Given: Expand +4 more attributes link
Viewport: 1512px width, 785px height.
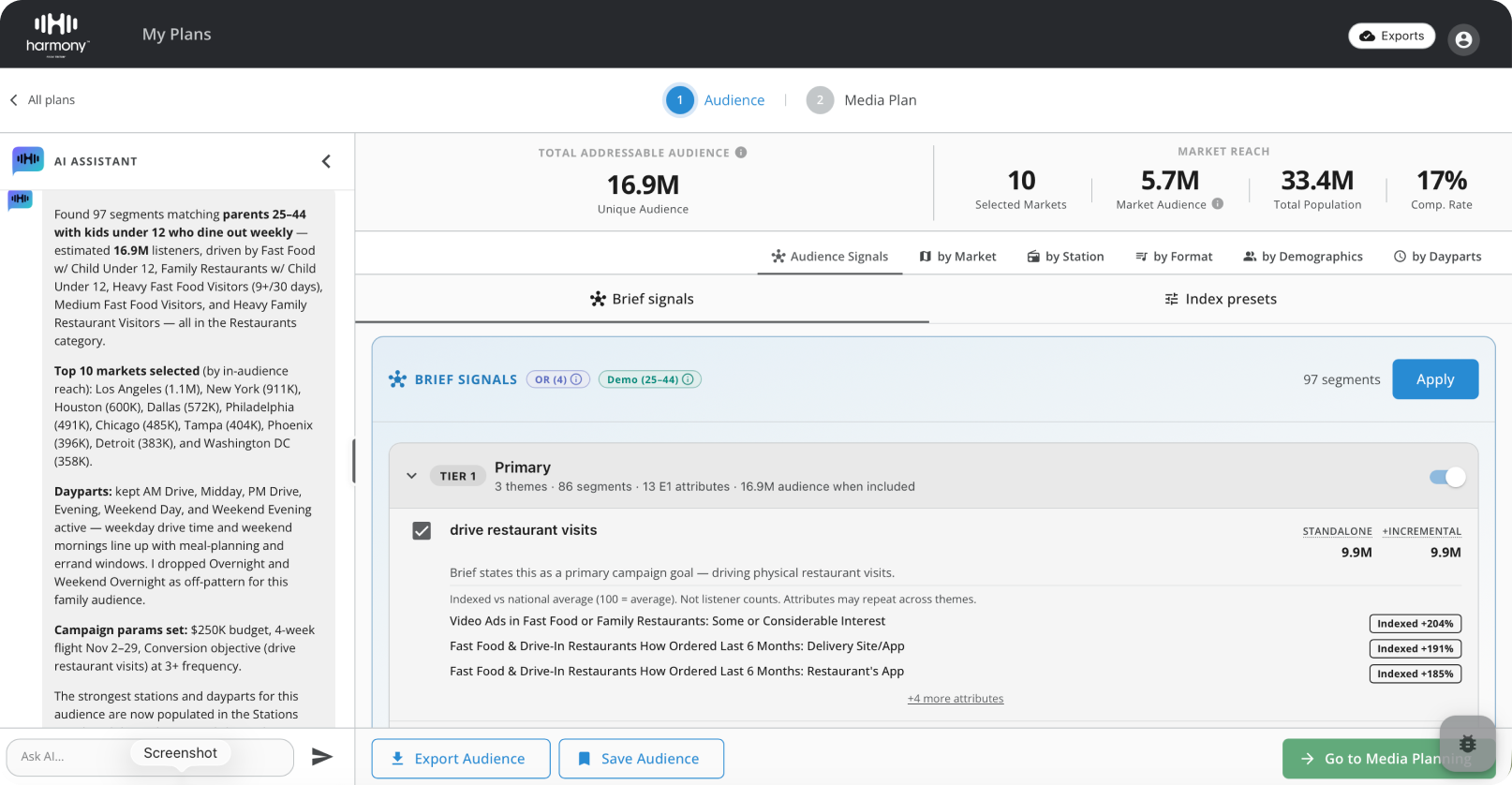Looking at the screenshot, I should (956, 699).
